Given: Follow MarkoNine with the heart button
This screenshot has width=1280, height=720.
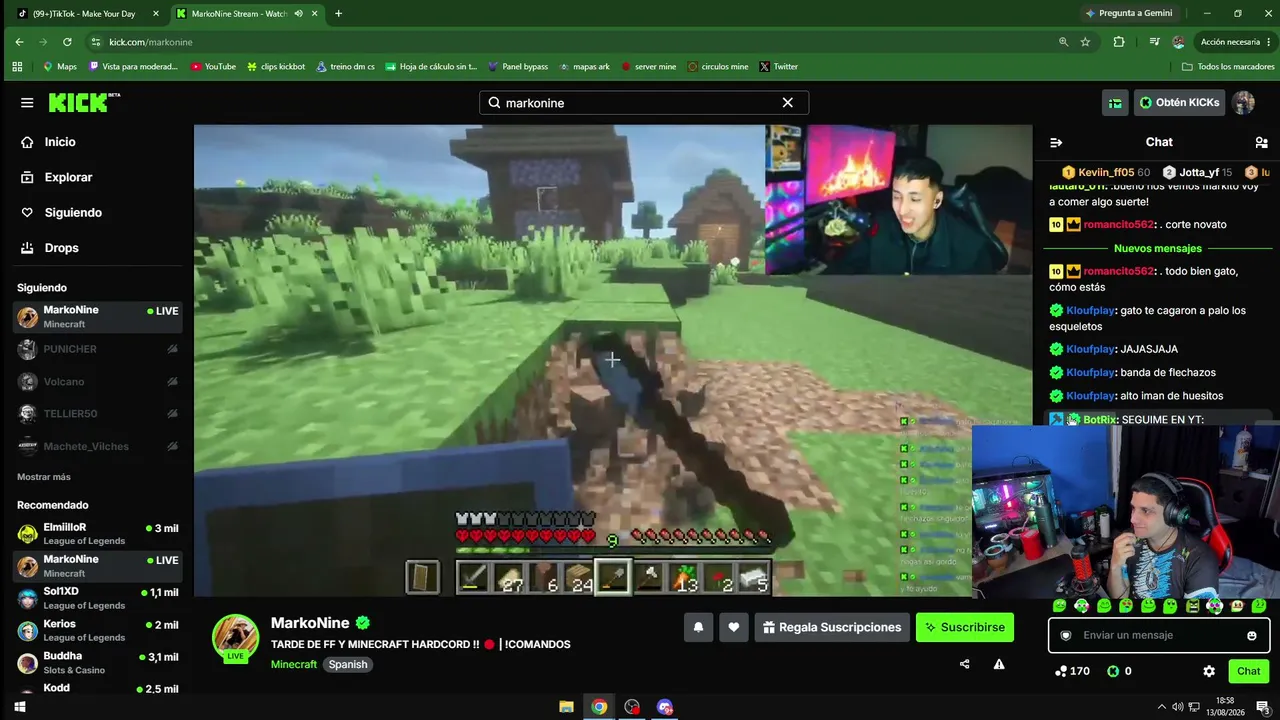Looking at the screenshot, I should click(733, 627).
